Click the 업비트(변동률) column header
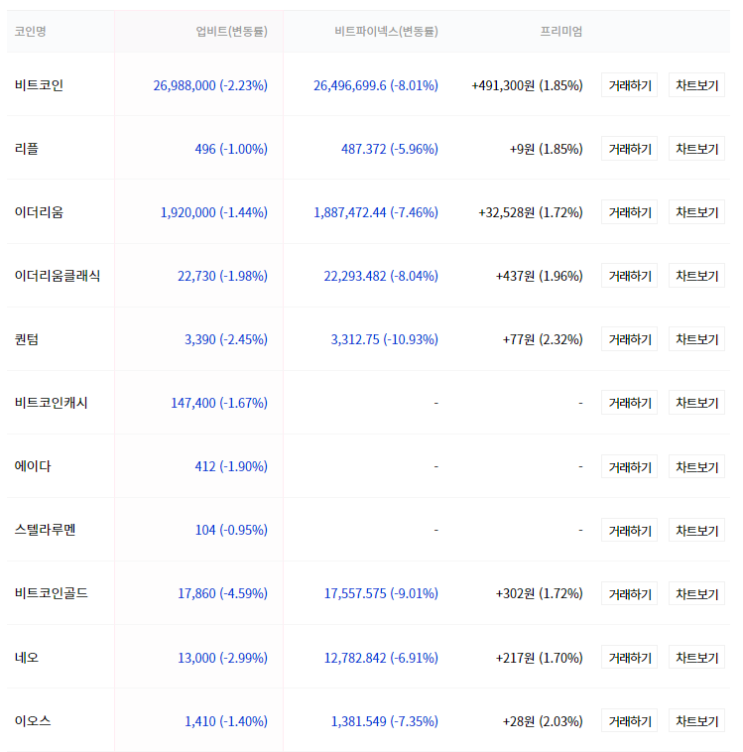Image resolution: width=743 pixels, height=752 pixels. tap(232, 31)
